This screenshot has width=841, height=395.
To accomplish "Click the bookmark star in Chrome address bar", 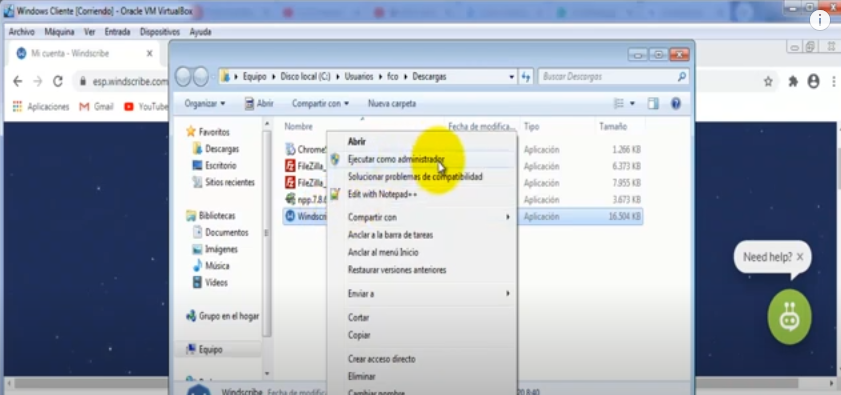I will [768, 82].
